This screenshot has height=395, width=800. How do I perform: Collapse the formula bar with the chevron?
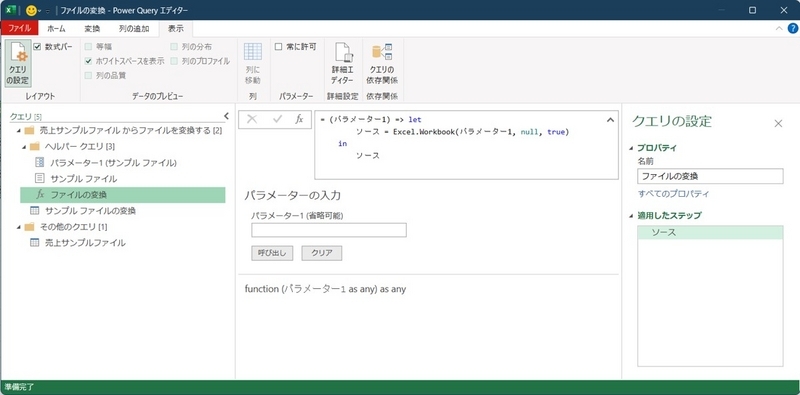point(610,120)
